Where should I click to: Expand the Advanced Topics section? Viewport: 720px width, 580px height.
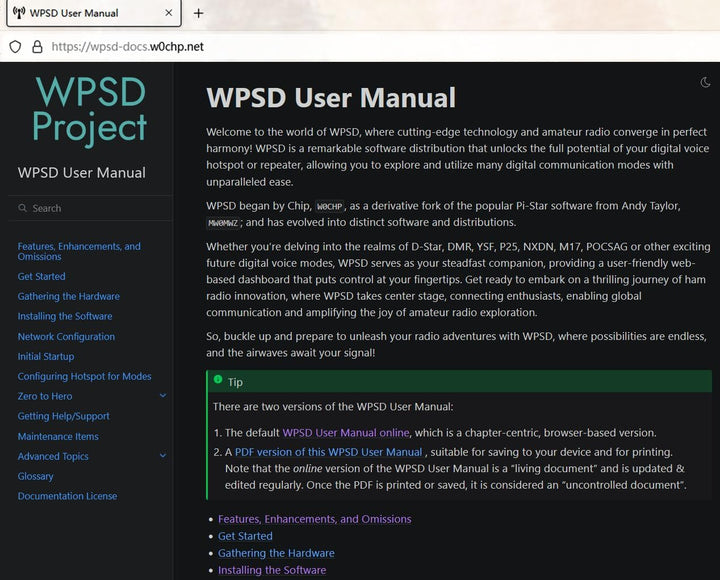(163, 456)
